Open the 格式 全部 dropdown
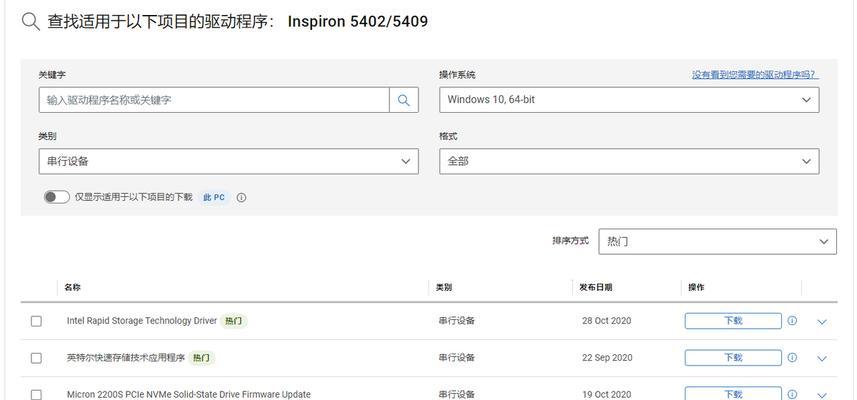 click(629, 162)
